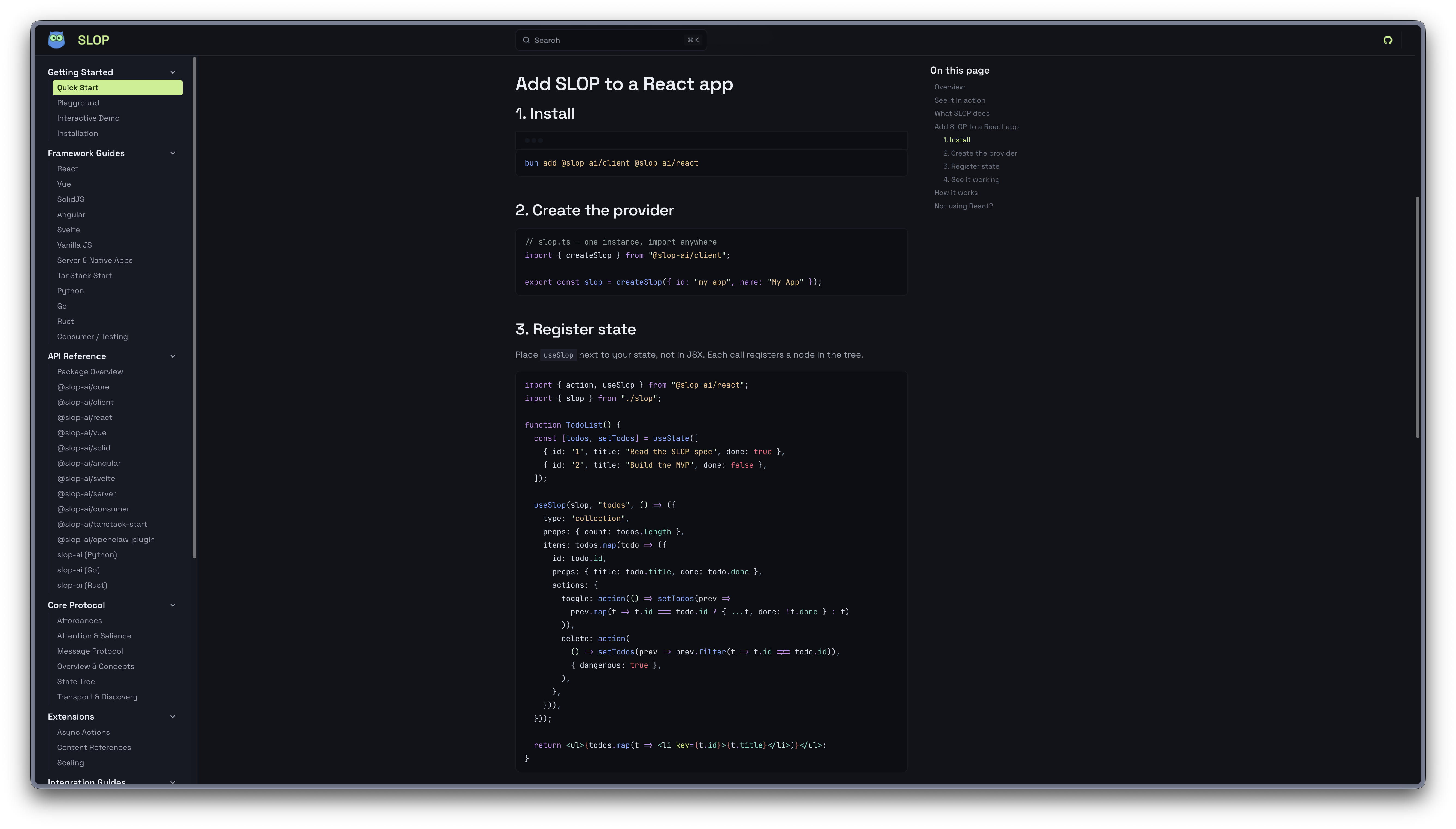1456x829 pixels.
Task: Open slop-ai (Rust) reference
Action: pyautogui.click(x=82, y=586)
